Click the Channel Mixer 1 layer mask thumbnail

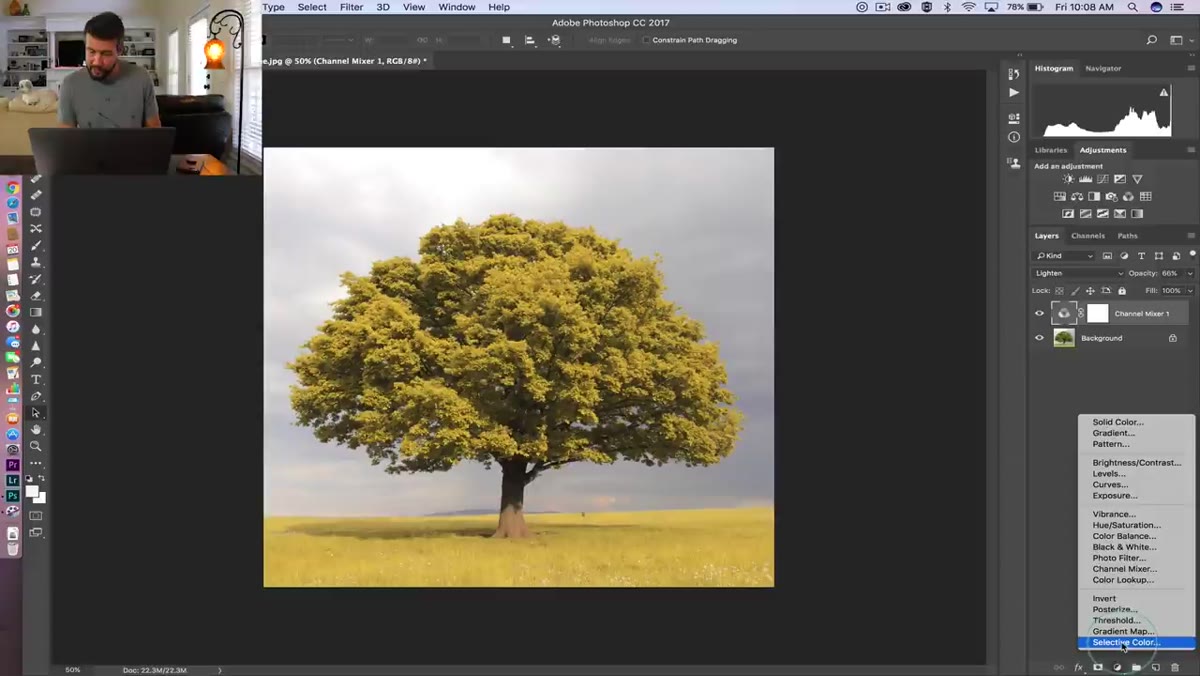point(1098,313)
